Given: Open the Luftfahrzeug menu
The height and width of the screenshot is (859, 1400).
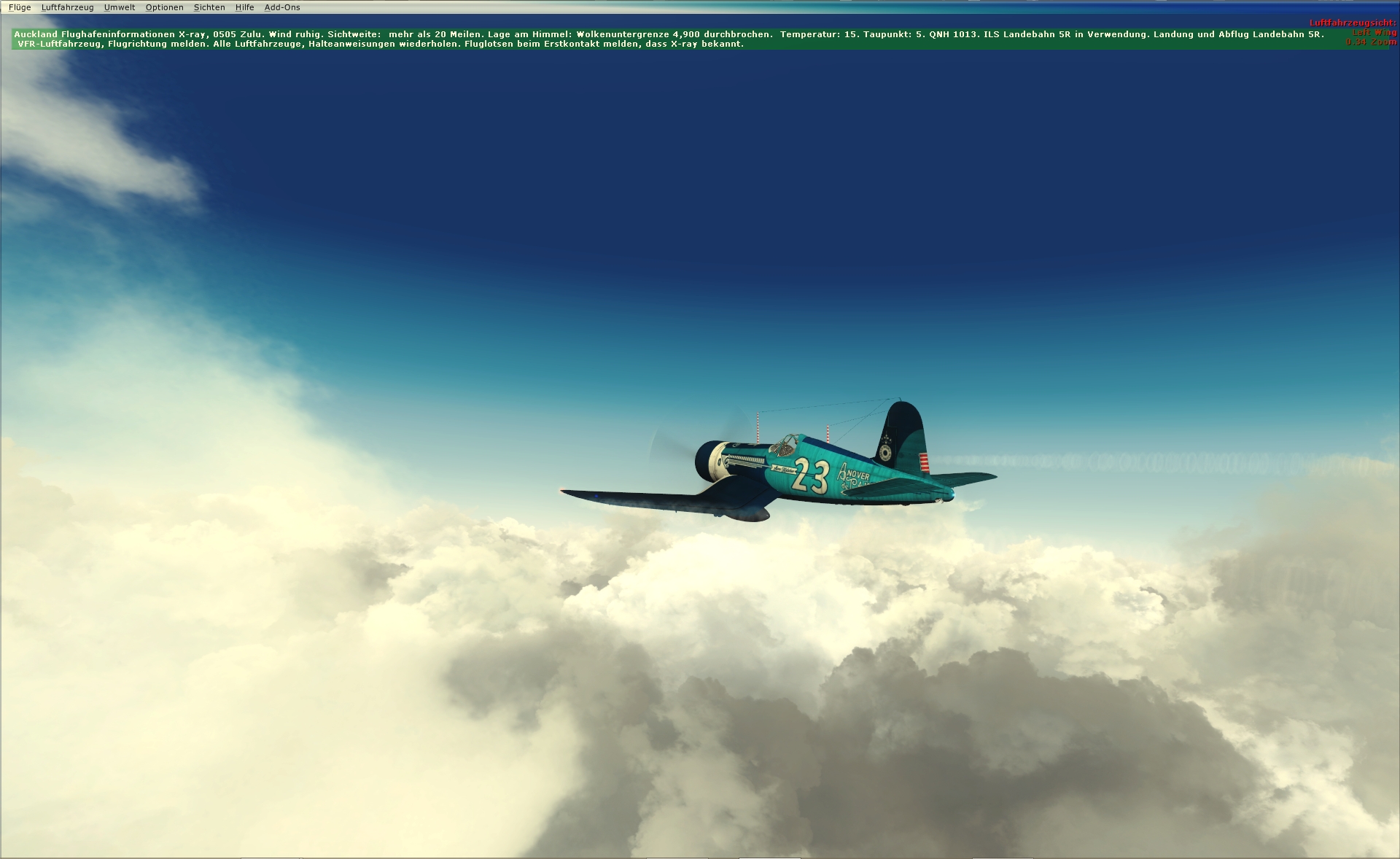Looking at the screenshot, I should [67, 7].
